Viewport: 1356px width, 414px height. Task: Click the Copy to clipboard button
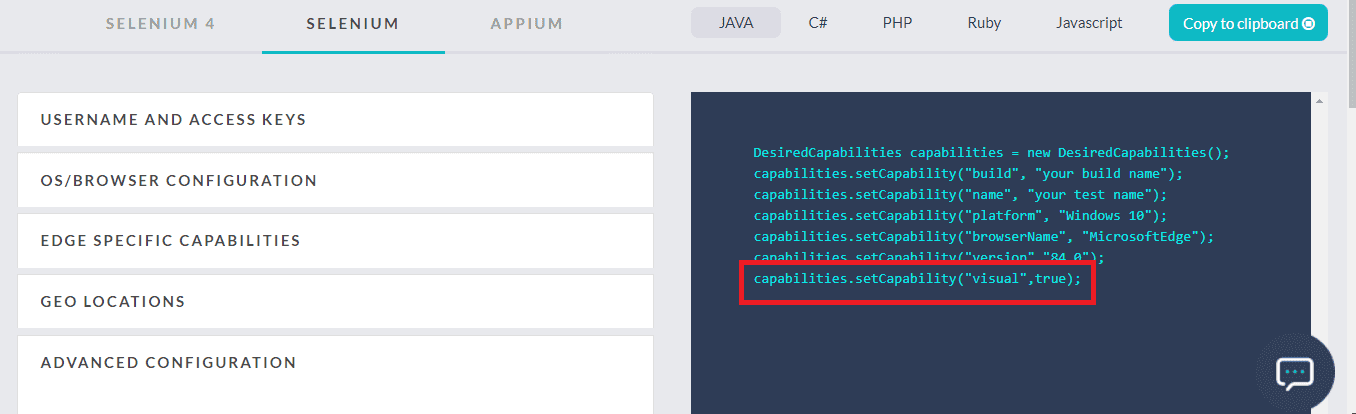tap(1248, 23)
